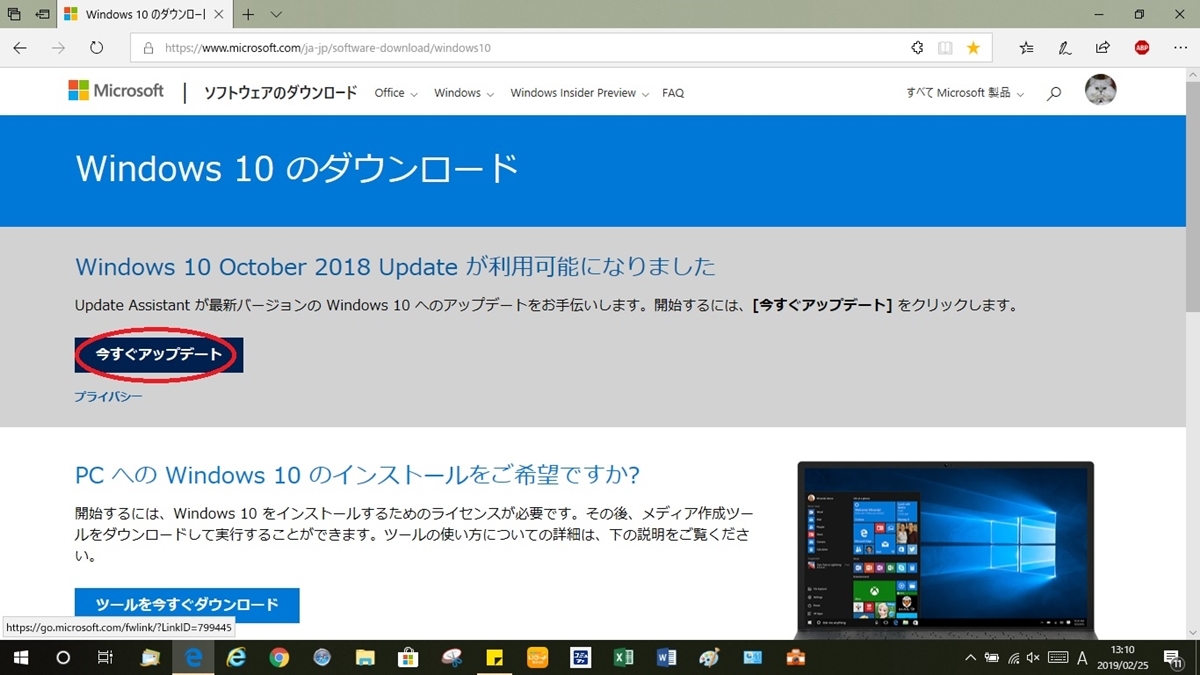Open a new tab with plus button
The width and height of the screenshot is (1200, 675).
coord(248,14)
